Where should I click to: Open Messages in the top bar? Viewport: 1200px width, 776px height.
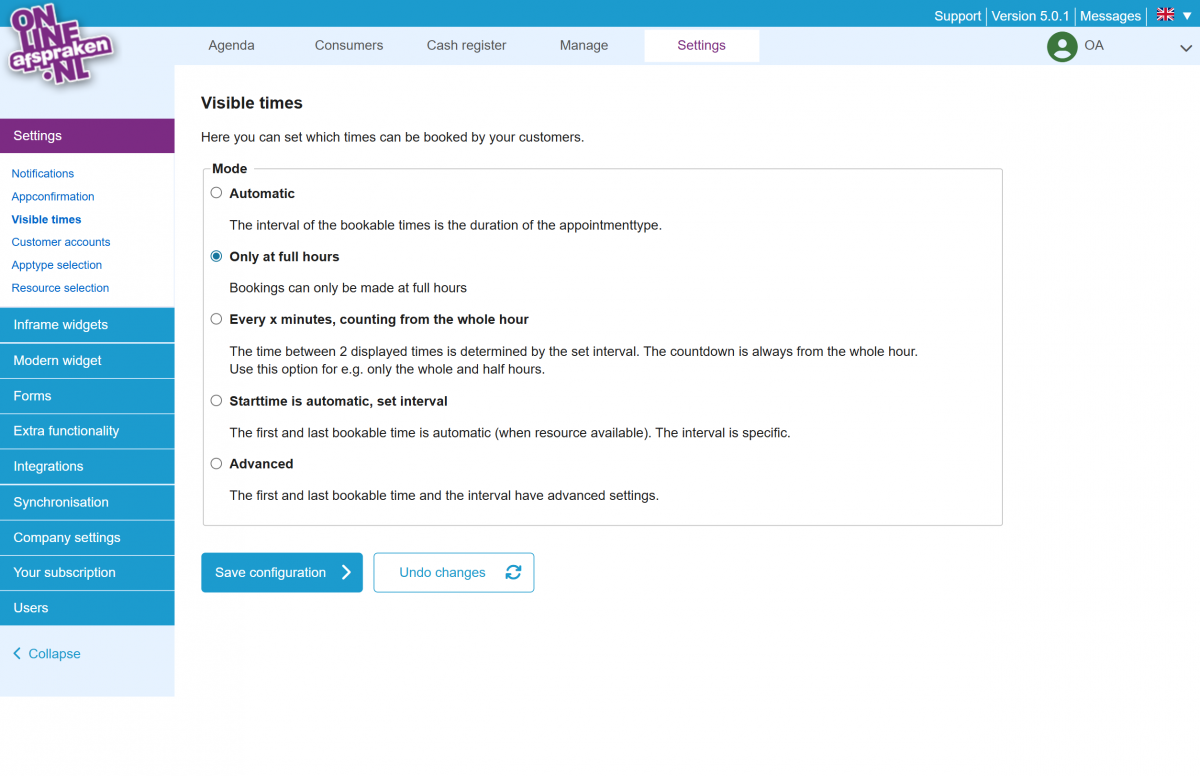click(1110, 16)
